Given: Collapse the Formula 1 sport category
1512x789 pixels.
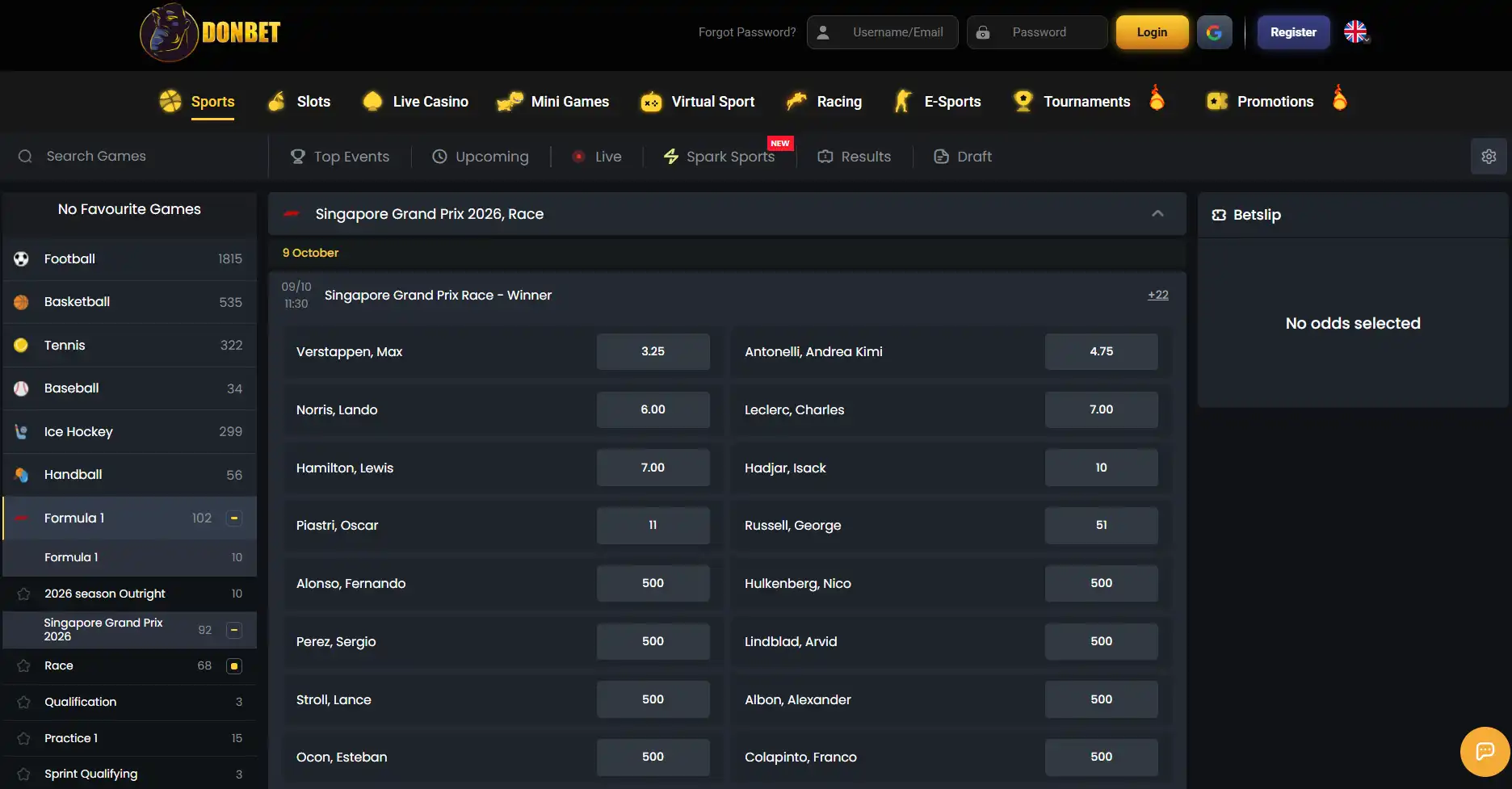Looking at the screenshot, I should (x=234, y=518).
